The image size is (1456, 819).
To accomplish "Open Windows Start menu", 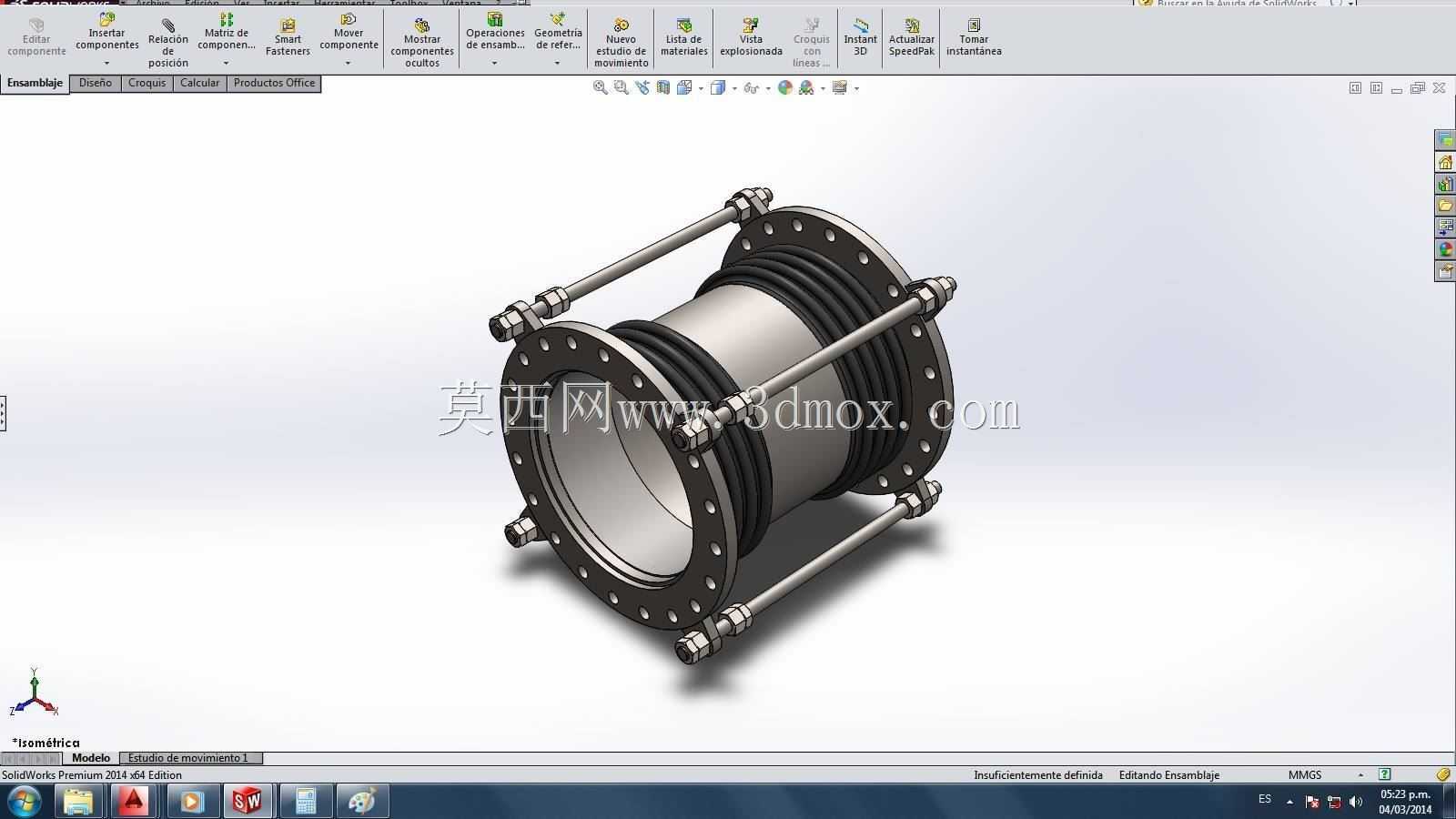I will point(24,801).
